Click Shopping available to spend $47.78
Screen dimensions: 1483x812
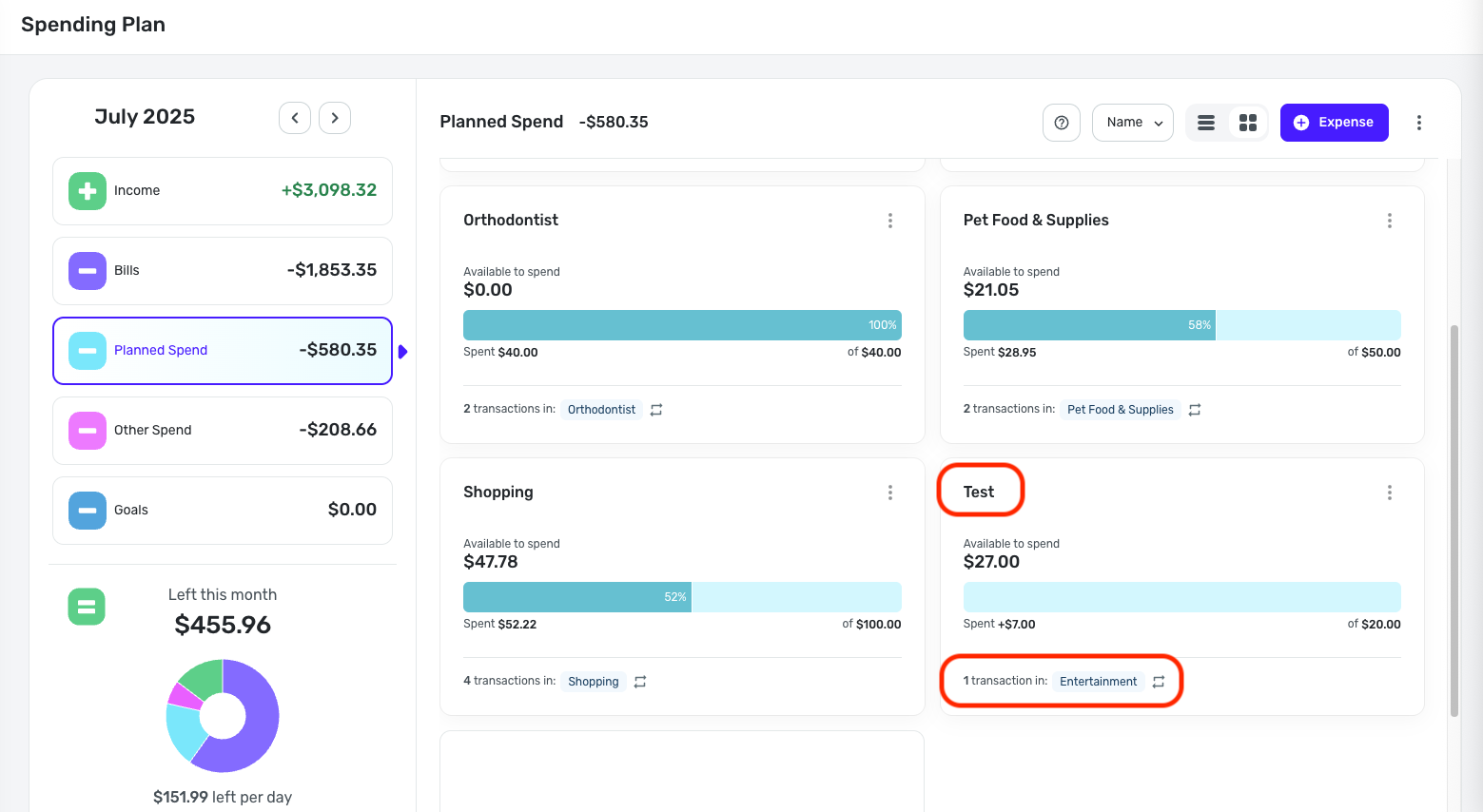coord(491,562)
